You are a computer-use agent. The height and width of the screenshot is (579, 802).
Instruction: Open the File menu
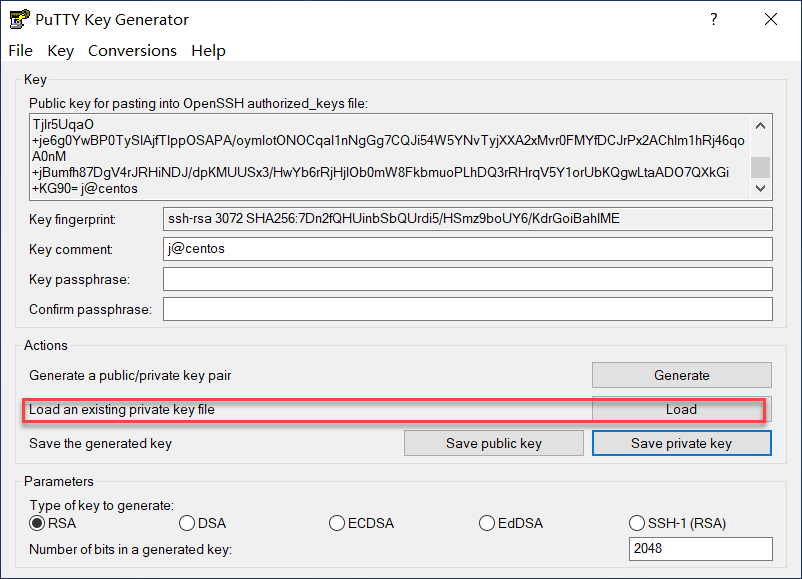(x=20, y=51)
